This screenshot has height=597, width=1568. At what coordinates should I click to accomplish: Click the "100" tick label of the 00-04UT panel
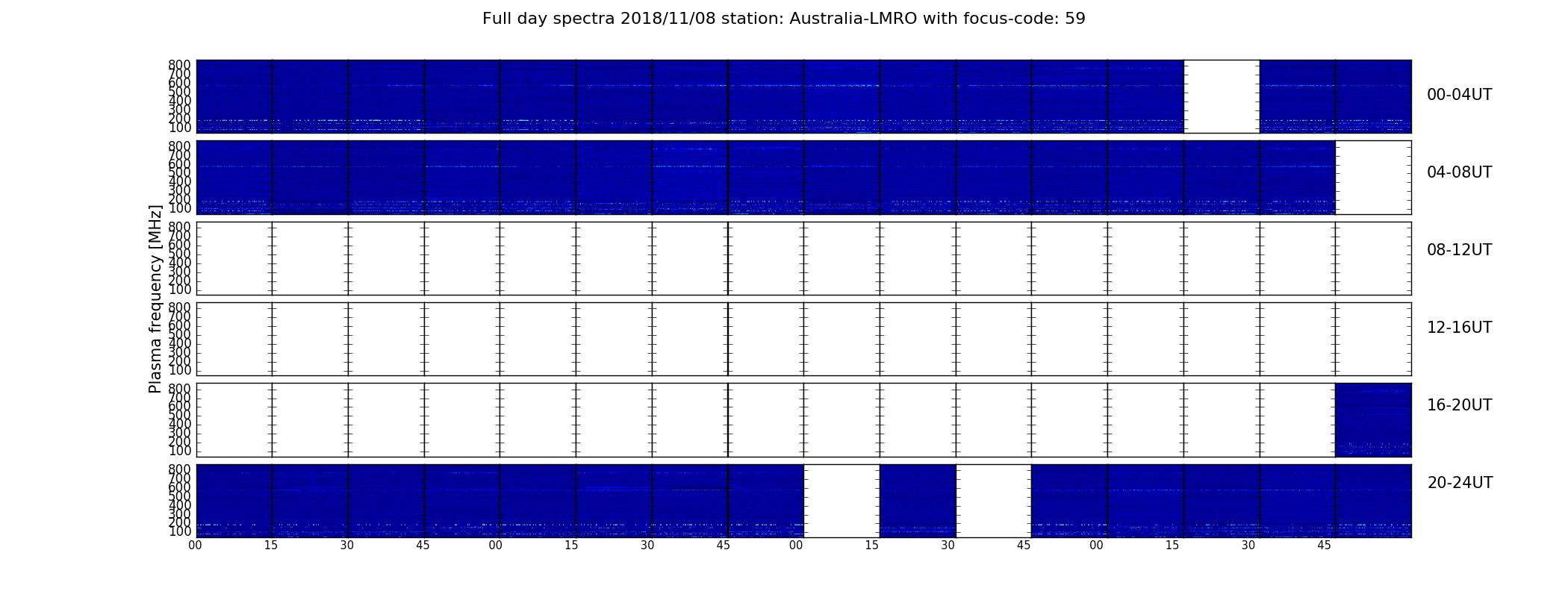[x=180, y=128]
